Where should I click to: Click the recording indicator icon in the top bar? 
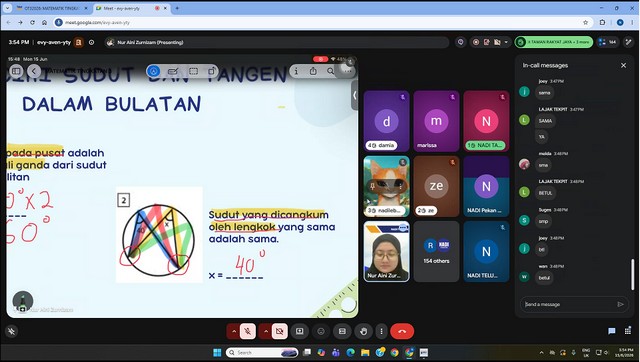pos(476,42)
